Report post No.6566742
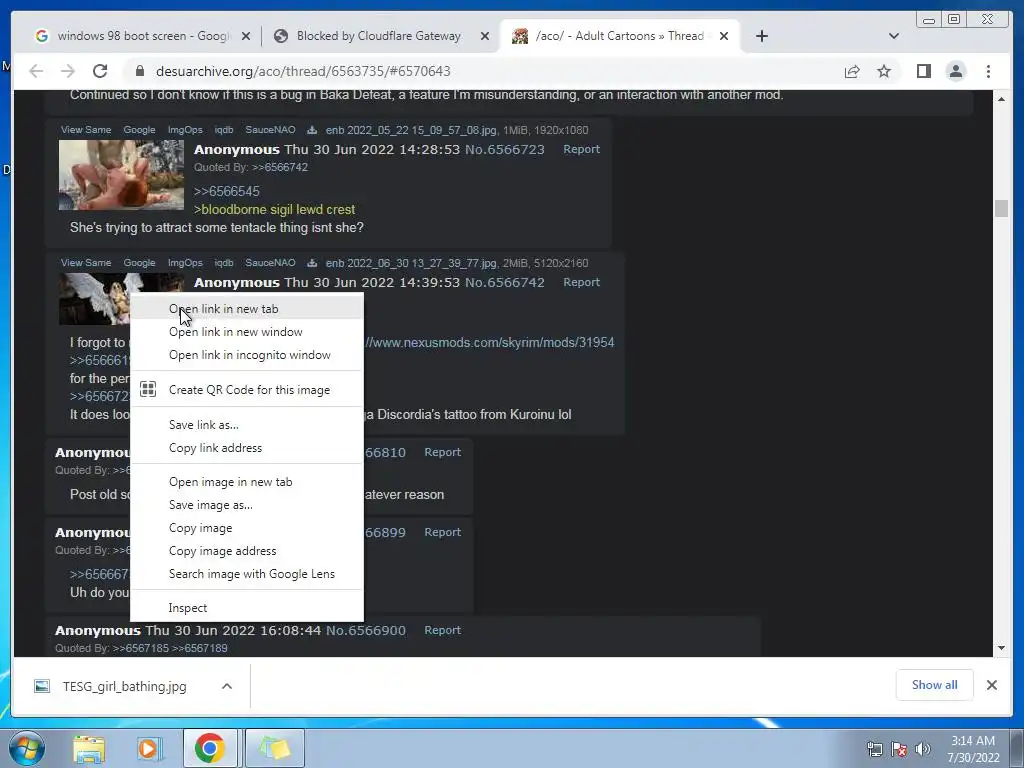1024x768 pixels. coord(581,283)
